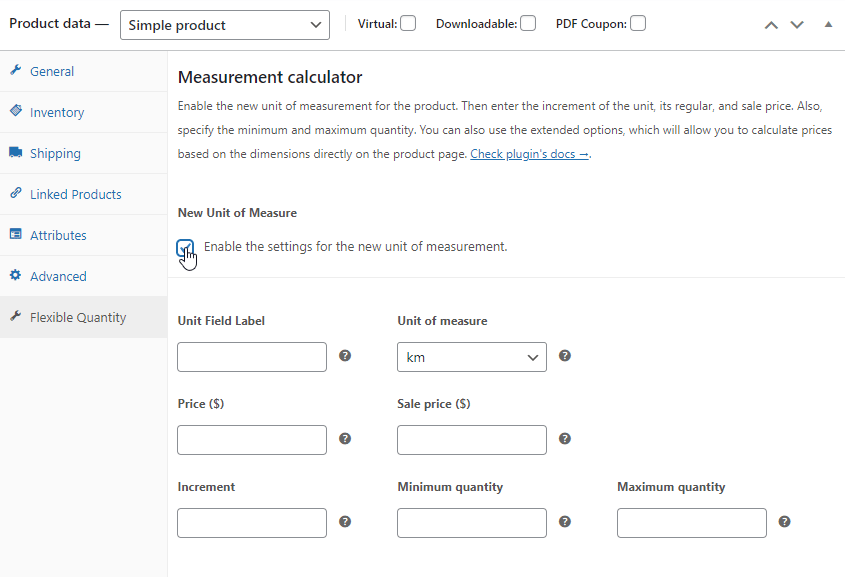The image size is (845, 577).
Task: Open the Simple product type dropdown
Action: coord(225,25)
